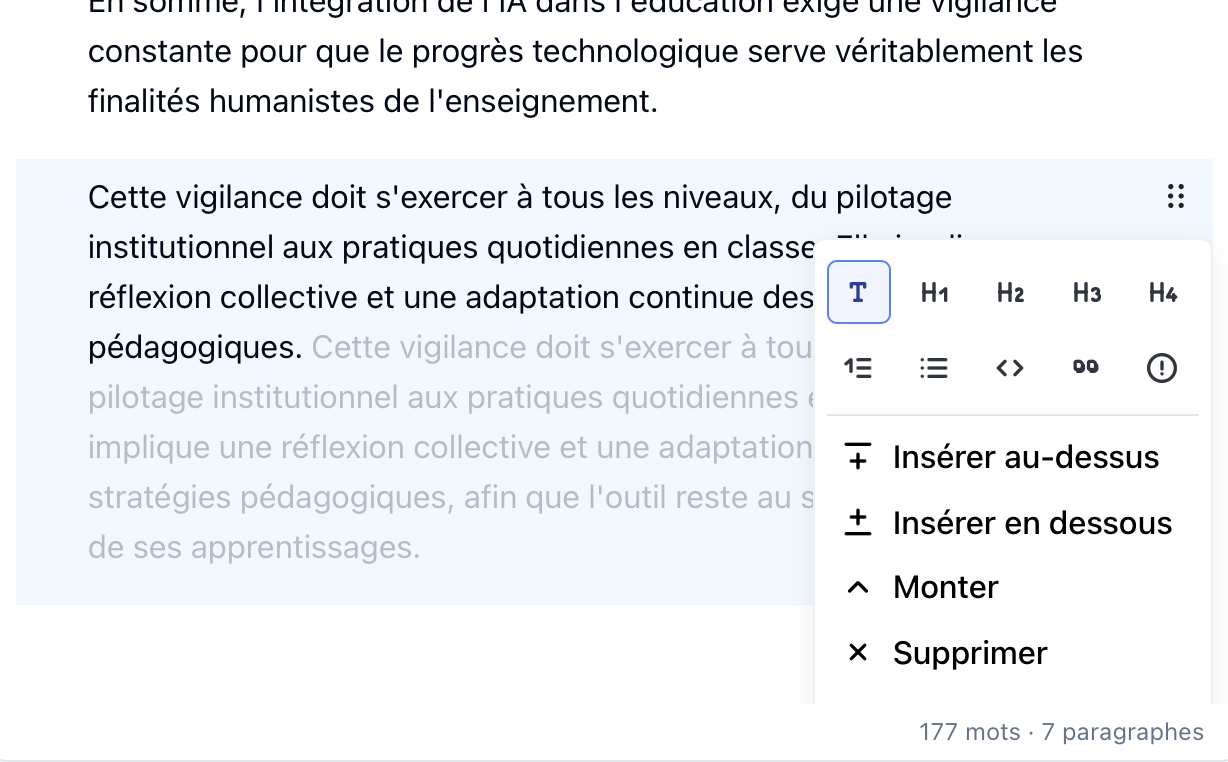Switch block to Heading 4
1228x762 pixels.
[1162, 292]
